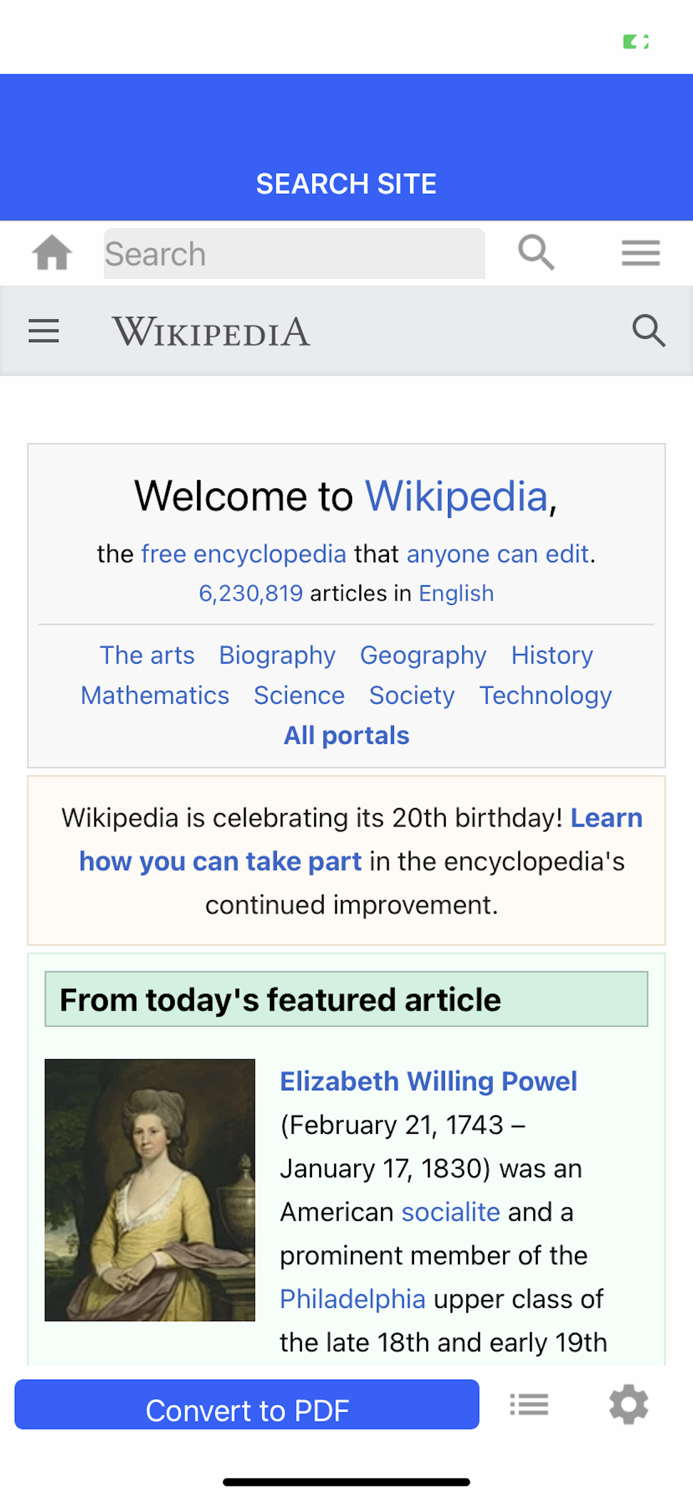Open the Biography portal link
The image size is (693, 1500).
pyautogui.click(x=277, y=655)
